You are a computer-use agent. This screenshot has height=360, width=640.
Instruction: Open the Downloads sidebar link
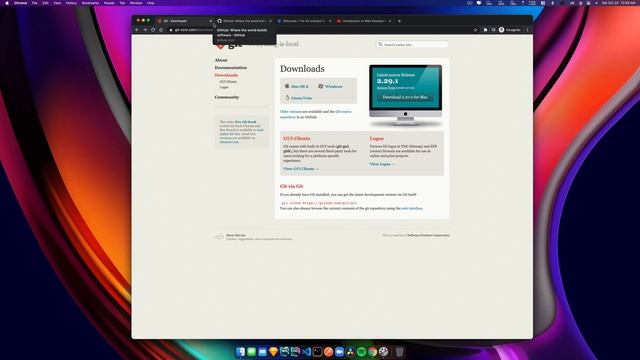coord(226,75)
